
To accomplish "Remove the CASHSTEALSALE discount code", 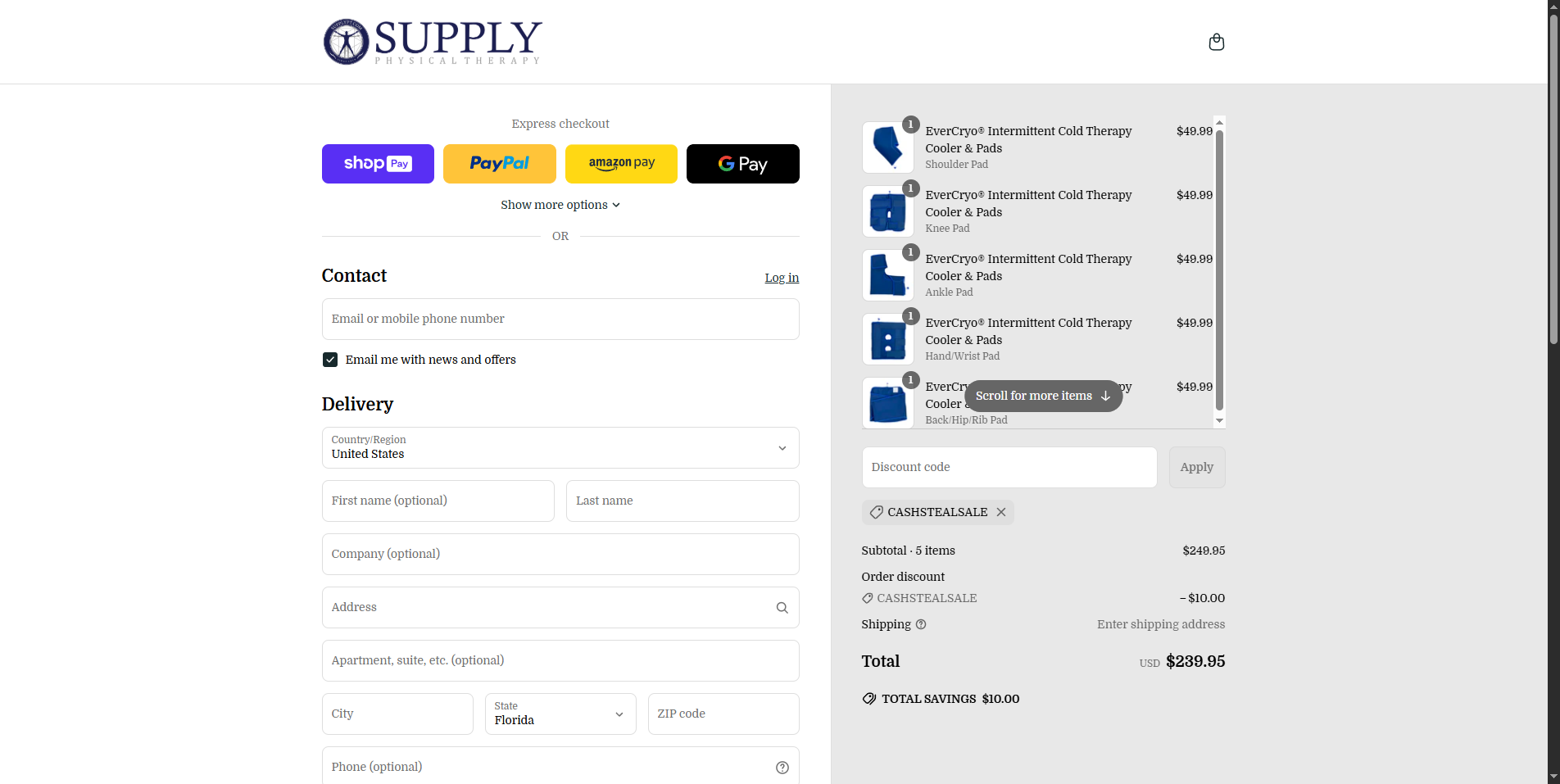I will [1001, 512].
